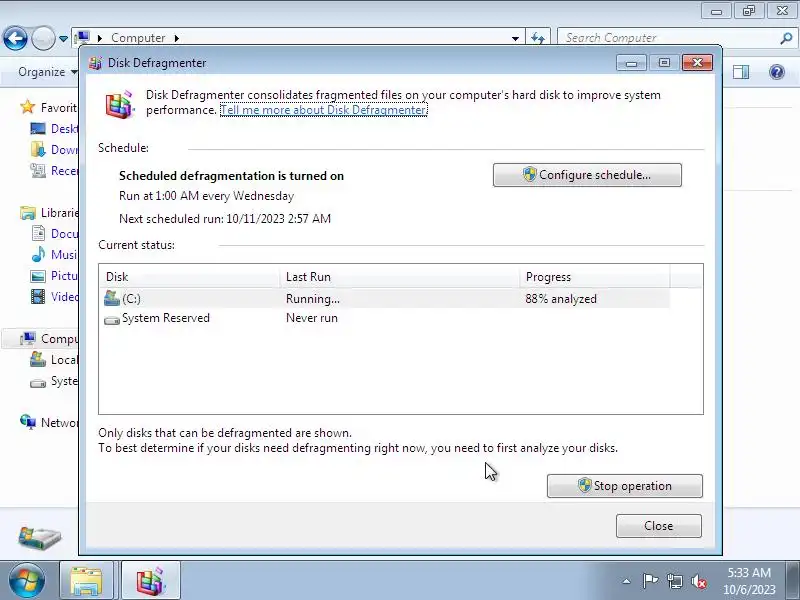Sort by the Progress column header

(x=594, y=277)
